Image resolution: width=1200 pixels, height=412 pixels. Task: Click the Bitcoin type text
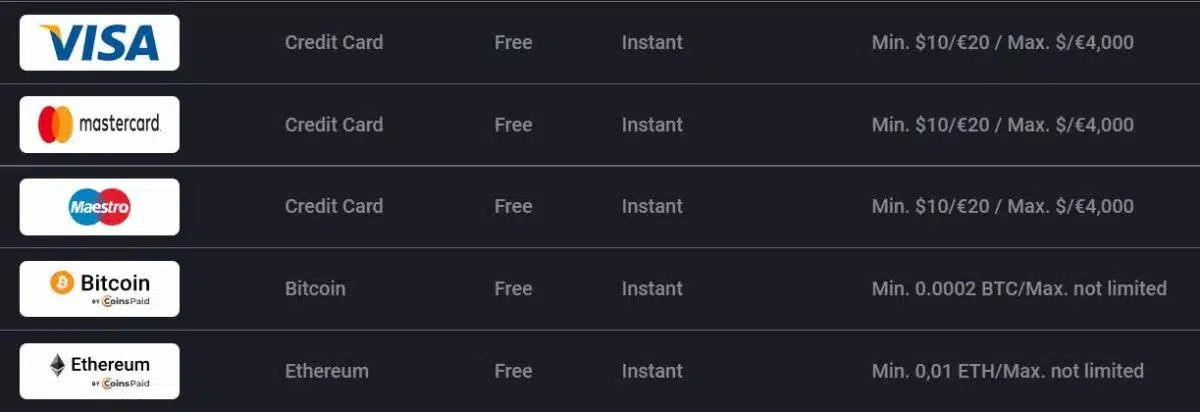click(315, 289)
